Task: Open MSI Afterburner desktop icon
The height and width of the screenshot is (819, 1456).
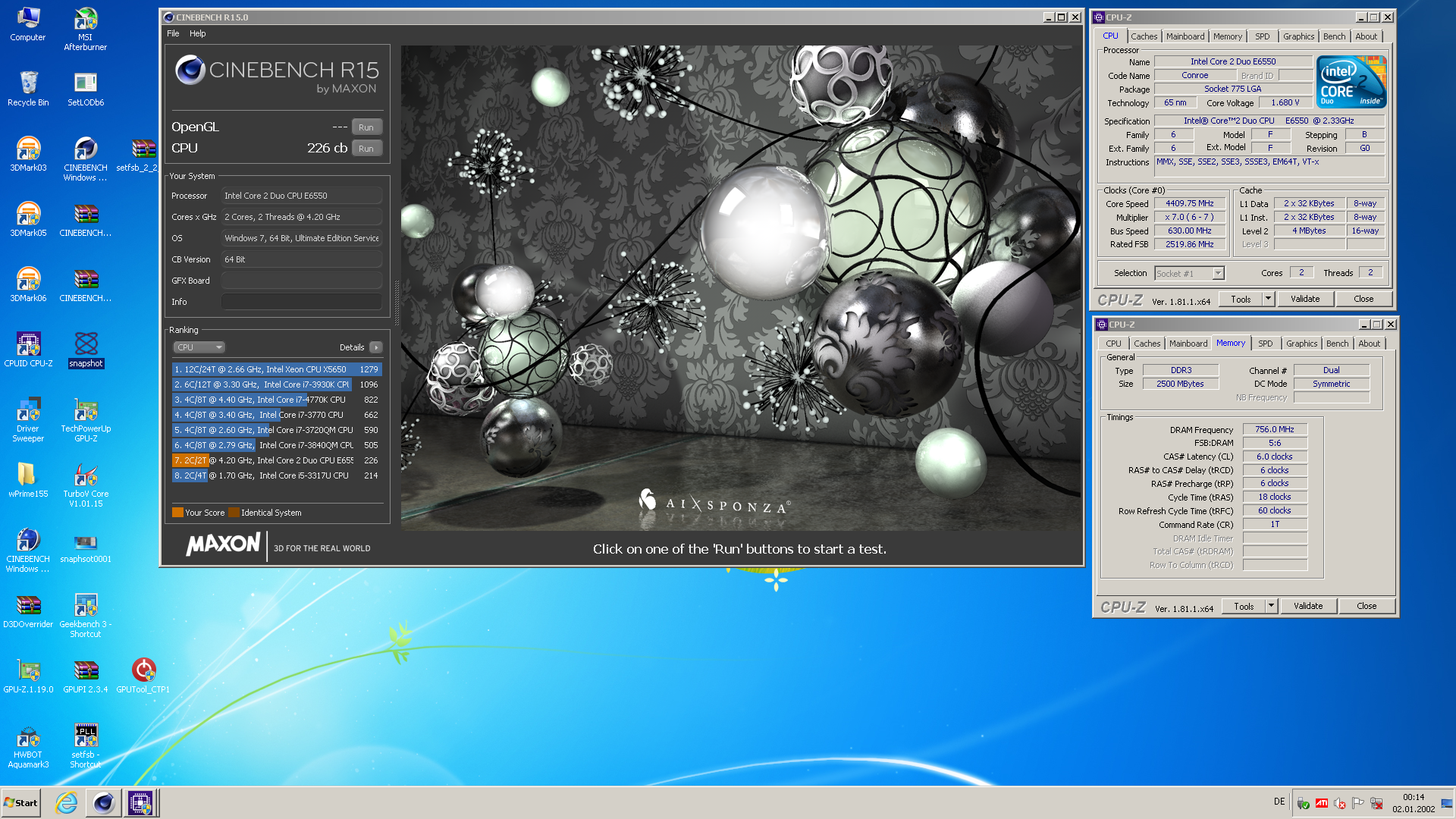Action: (86, 29)
